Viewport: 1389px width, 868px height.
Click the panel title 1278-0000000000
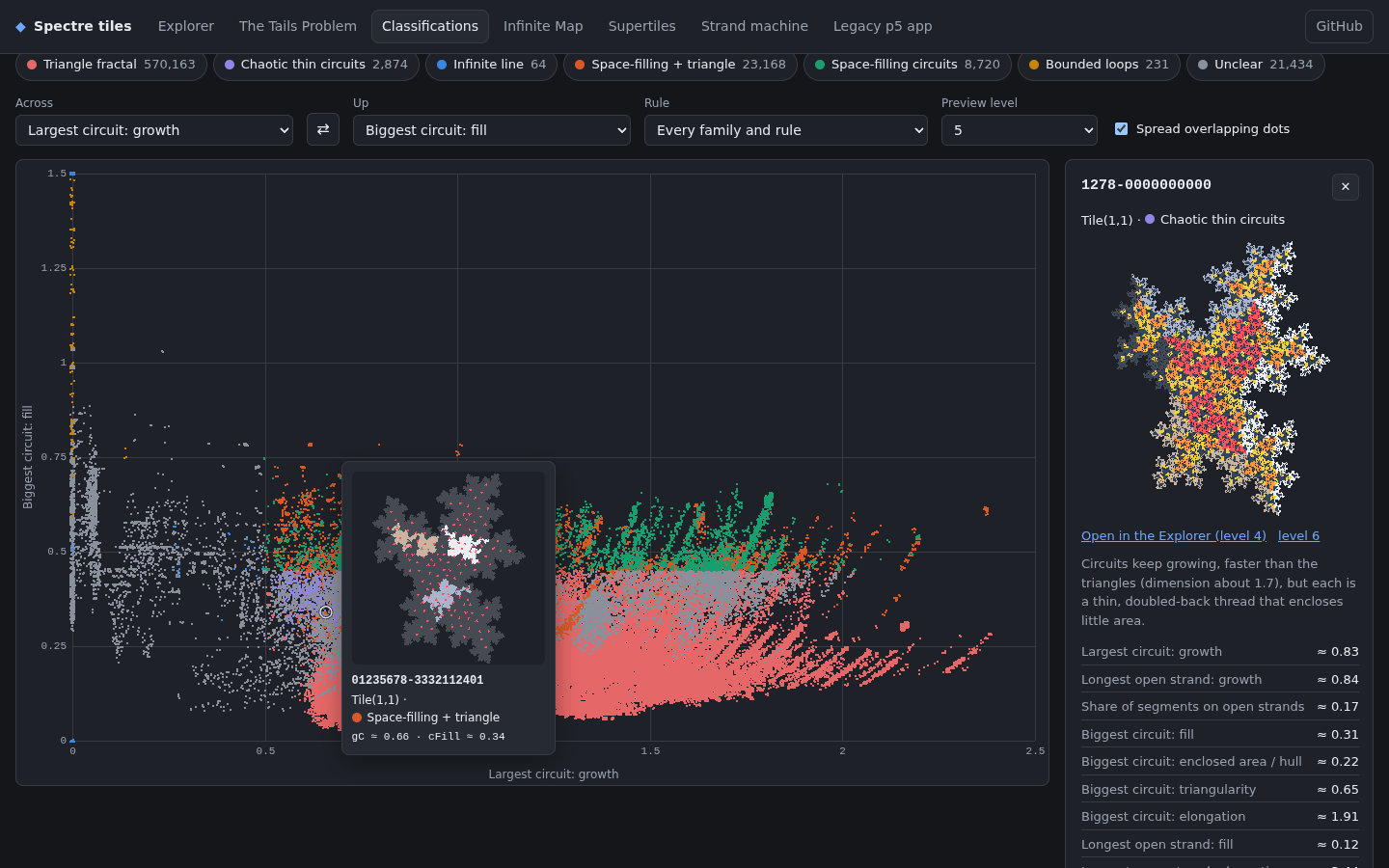click(1146, 185)
